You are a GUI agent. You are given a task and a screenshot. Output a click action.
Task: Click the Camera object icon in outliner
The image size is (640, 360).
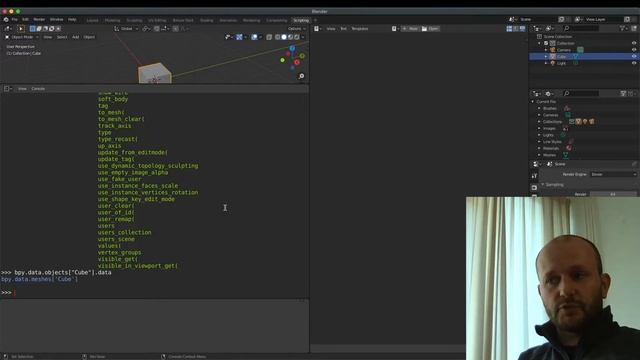(x=553, y=50)
